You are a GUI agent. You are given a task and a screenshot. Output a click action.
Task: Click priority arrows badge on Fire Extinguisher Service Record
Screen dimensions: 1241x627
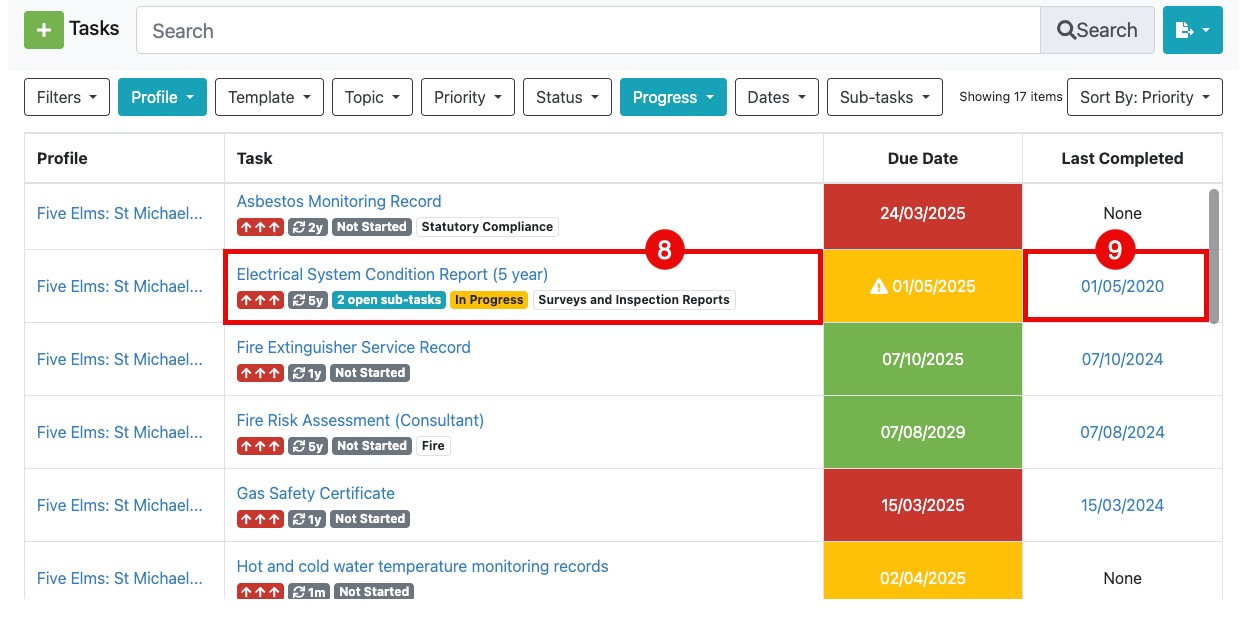260,373
